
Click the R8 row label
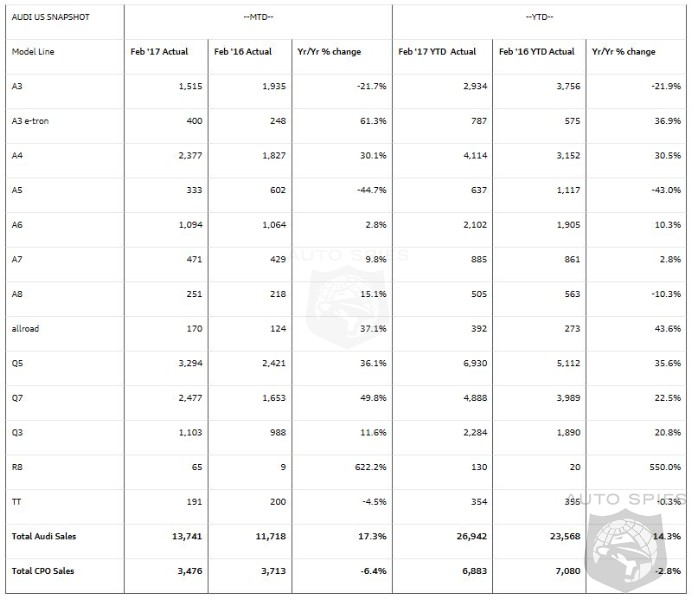click(x=17, y=467)
